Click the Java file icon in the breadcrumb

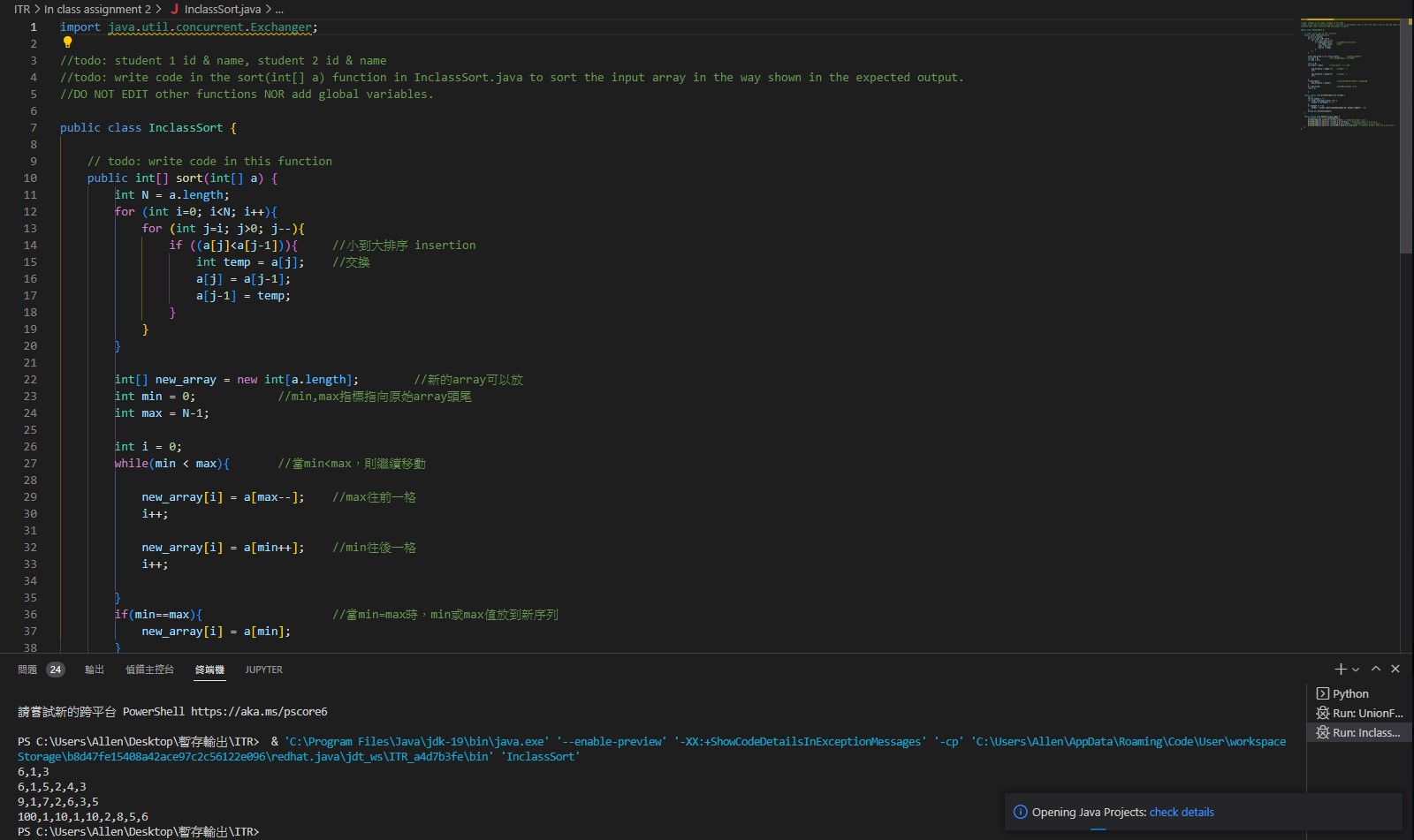175,10
